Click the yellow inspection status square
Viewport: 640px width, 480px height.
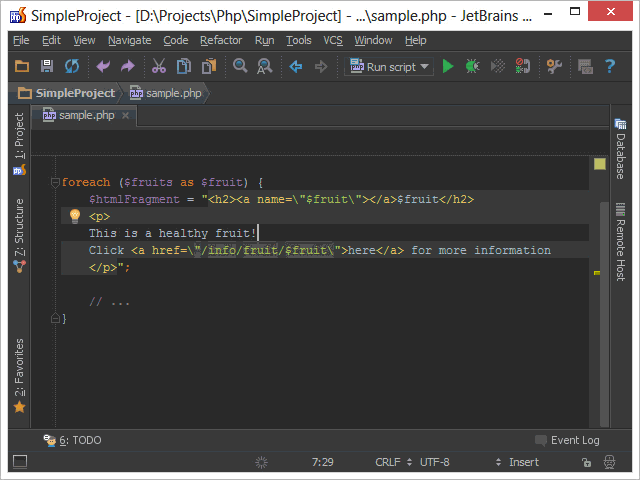(x=600, y=164)
